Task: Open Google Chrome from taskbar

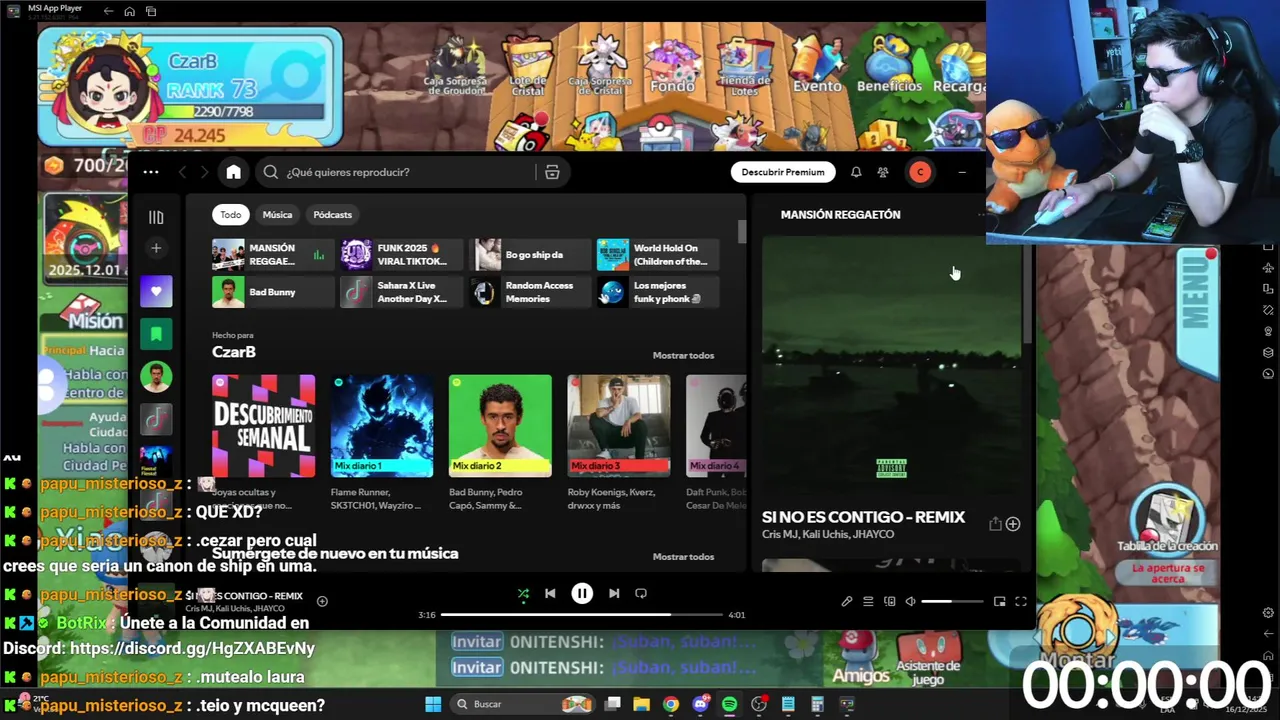Action: 670,704
